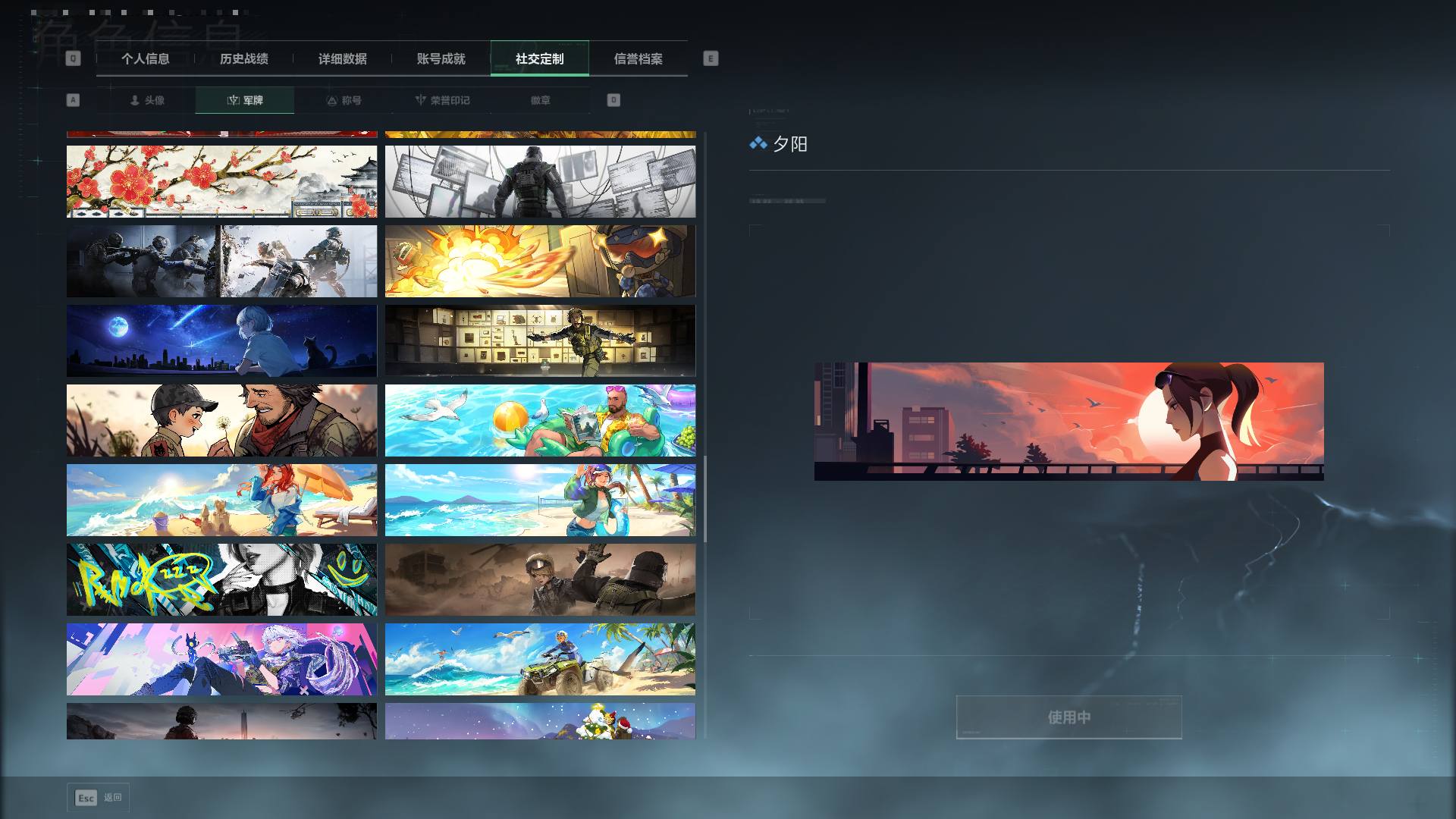Go to the 荣誉印记 sub-tab

[x=442, y=100]
